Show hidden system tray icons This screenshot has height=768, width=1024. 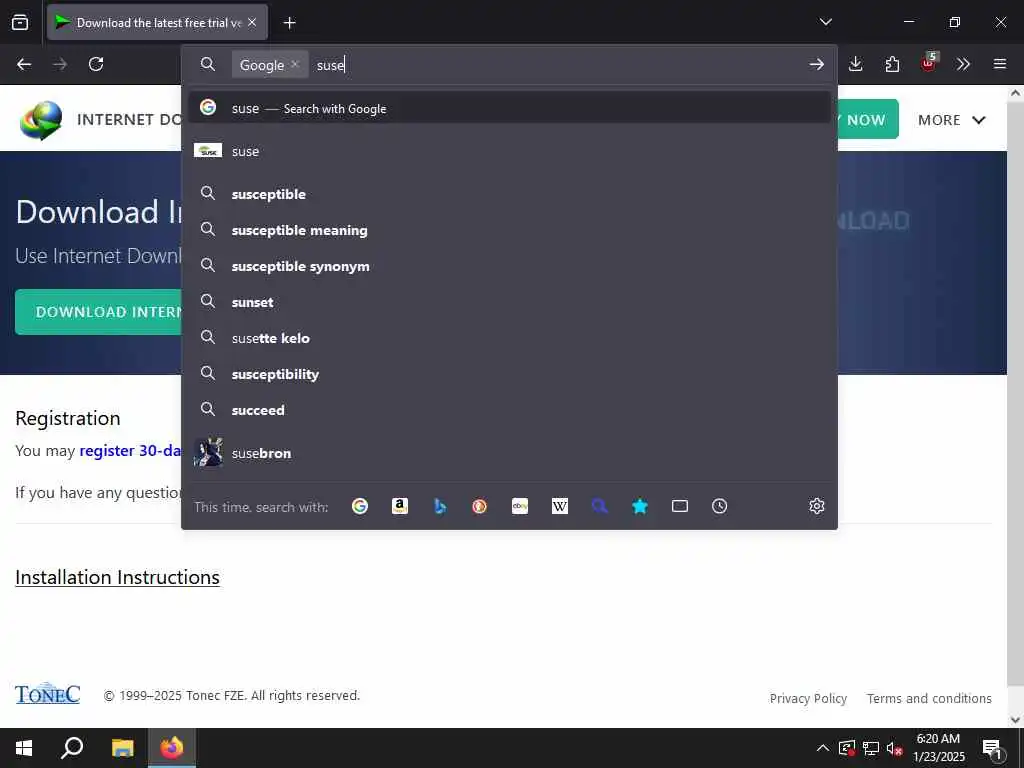[x=823, y=748]
